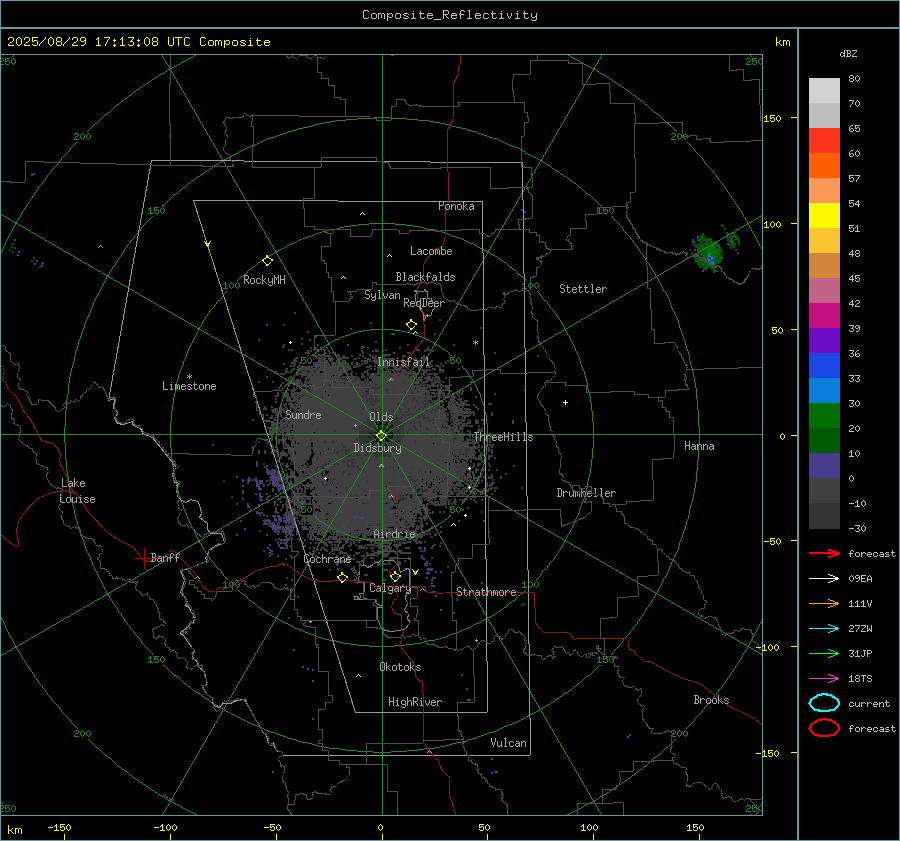
Task: Click the Strathmore city label
Action: click(486, 592)
